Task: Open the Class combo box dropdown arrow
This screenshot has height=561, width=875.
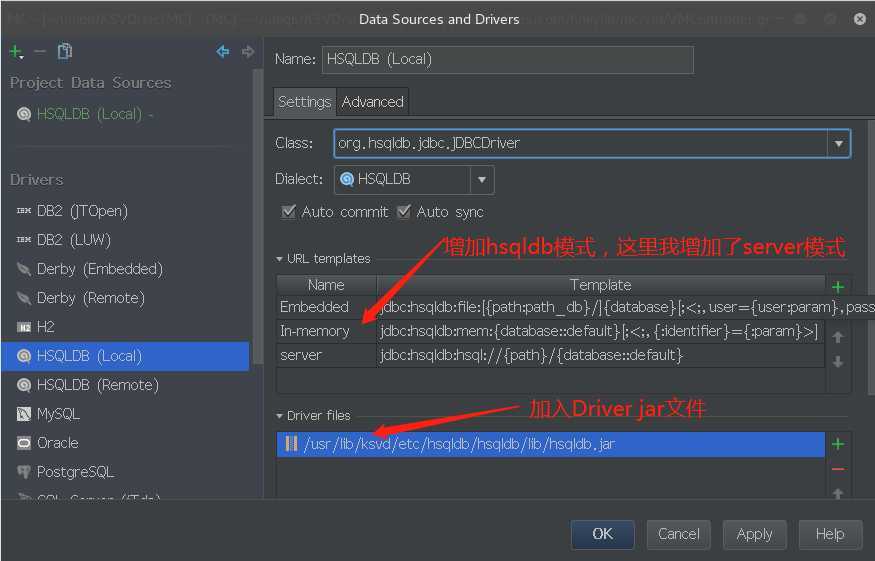Action: 838,143
